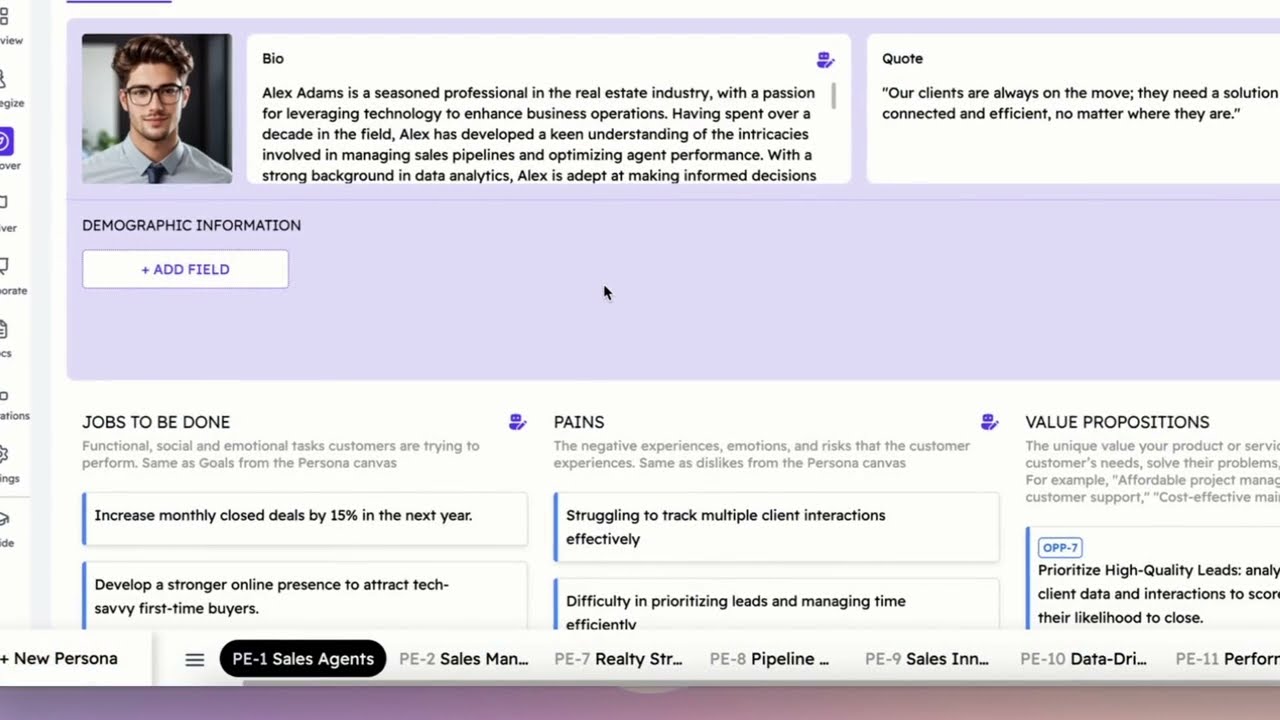The height and width of the screenshot is (720, 1280).
Task: Click the Quote text about clients on the move
Action: 1080,103
